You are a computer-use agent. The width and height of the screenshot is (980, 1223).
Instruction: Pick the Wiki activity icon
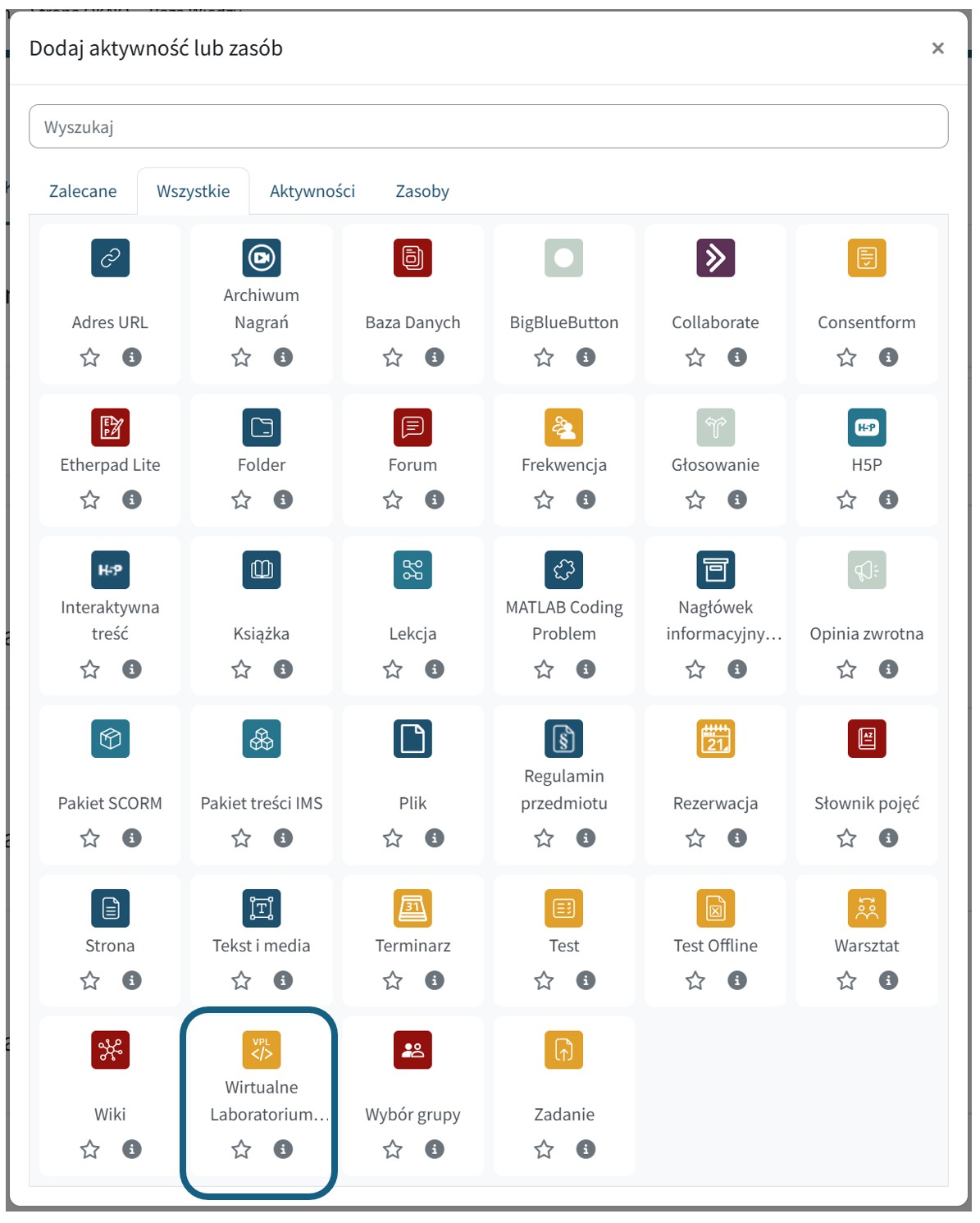click(x=110, y=1050)
